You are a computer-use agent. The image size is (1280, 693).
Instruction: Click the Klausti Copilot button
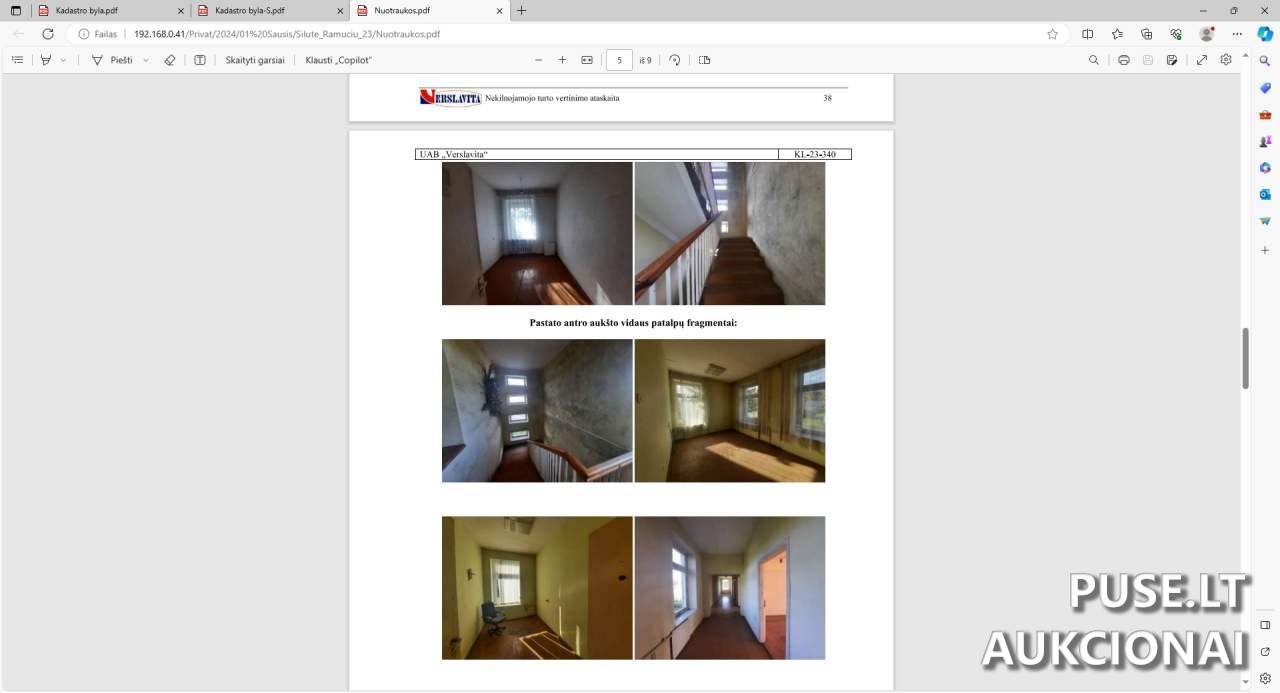tap(339, 60)
